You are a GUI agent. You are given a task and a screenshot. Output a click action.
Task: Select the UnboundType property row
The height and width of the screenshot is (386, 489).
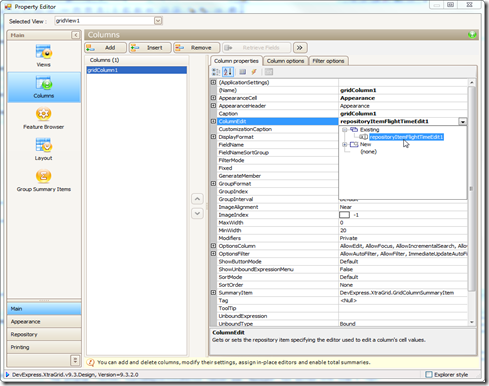342,324
